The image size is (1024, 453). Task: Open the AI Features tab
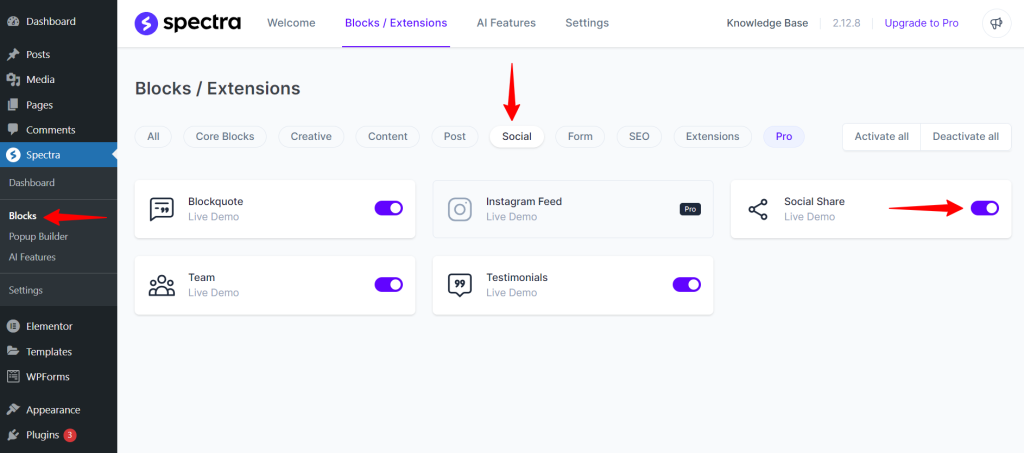click(505, 23)
